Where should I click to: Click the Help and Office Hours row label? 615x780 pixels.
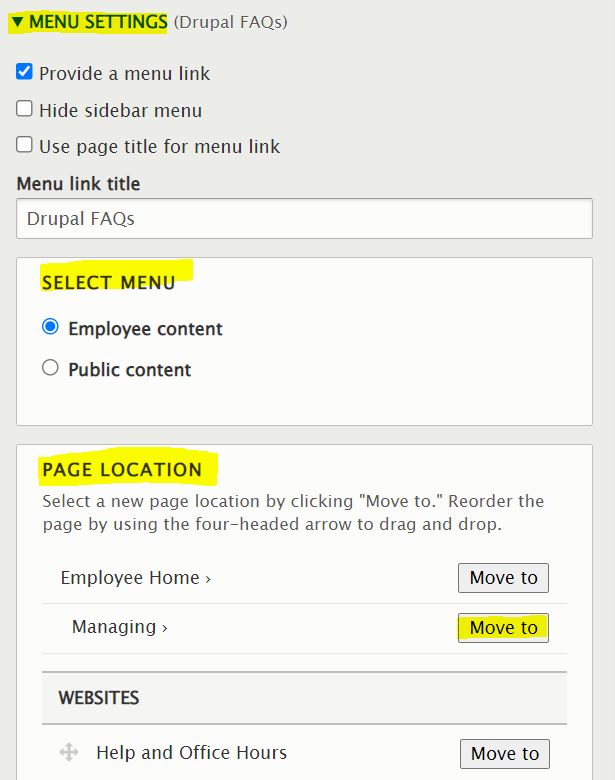pyautogui.click(x=191, y=753)
